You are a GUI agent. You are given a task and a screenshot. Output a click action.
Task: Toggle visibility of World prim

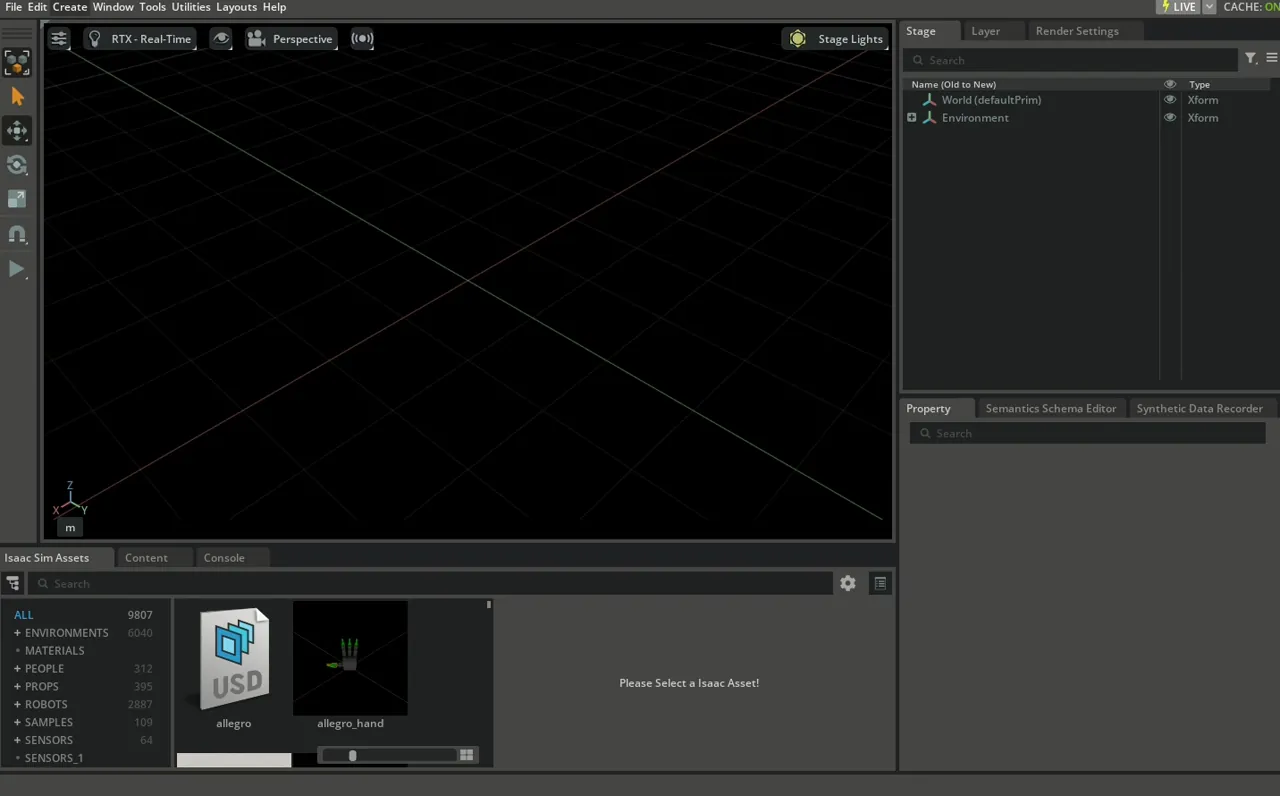pyautogui.click(x=1170, y=100)
